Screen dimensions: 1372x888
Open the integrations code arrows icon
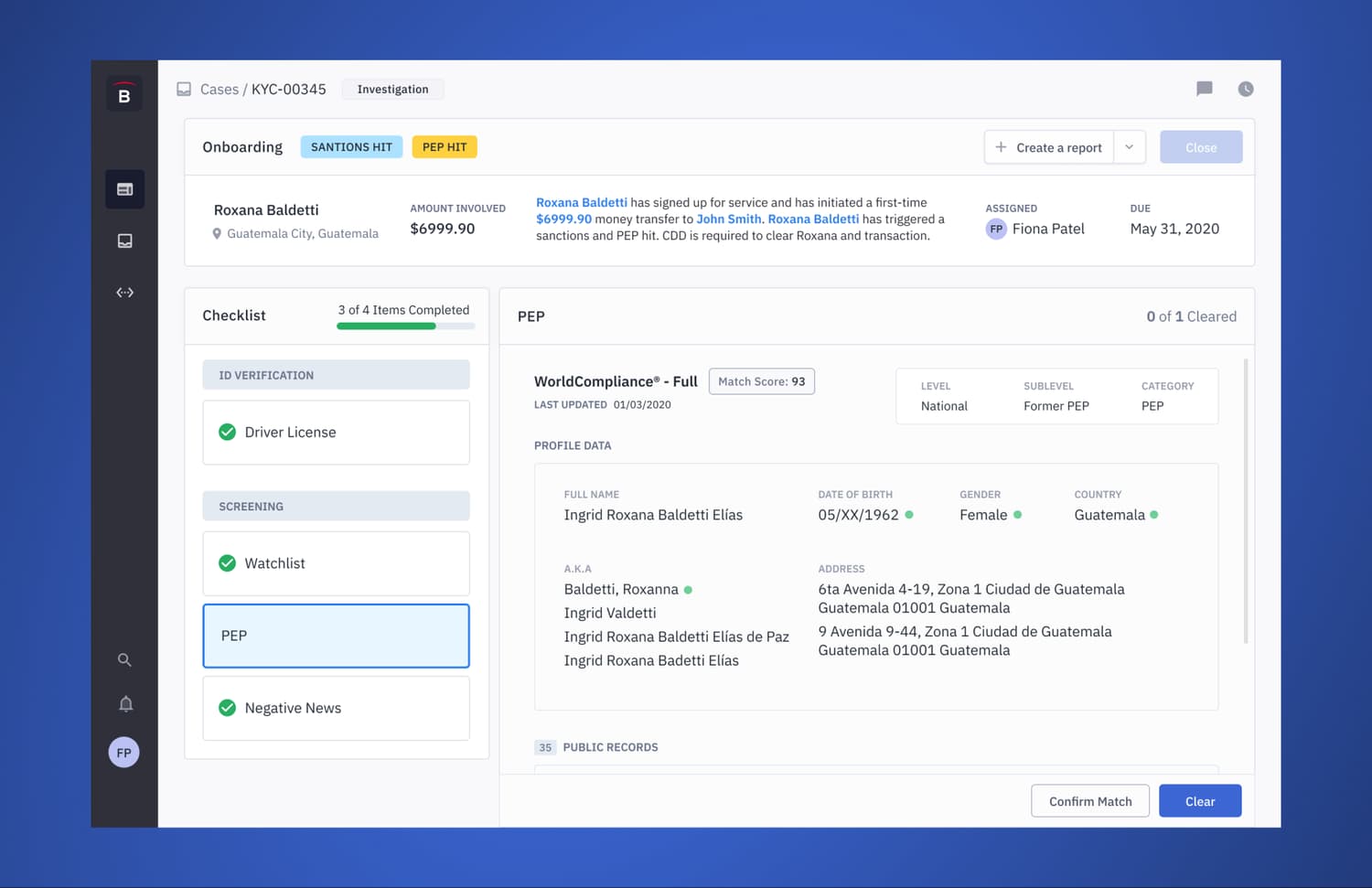coord(125,293)
